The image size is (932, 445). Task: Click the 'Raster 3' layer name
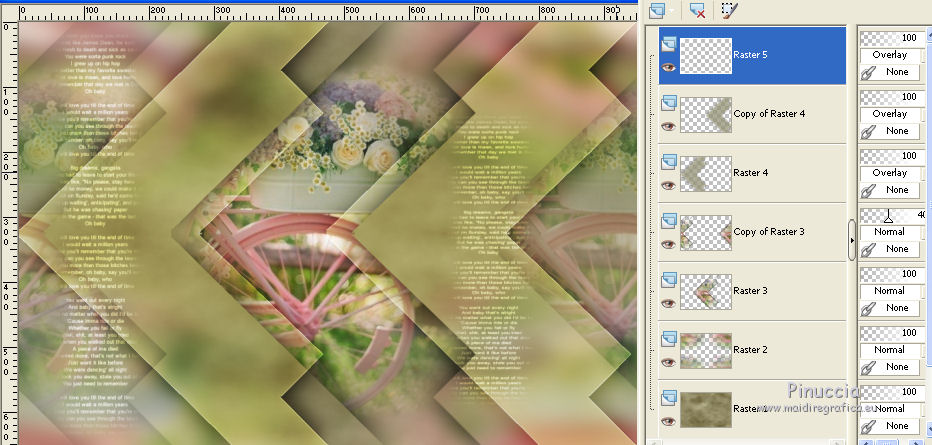click(750, 291)
